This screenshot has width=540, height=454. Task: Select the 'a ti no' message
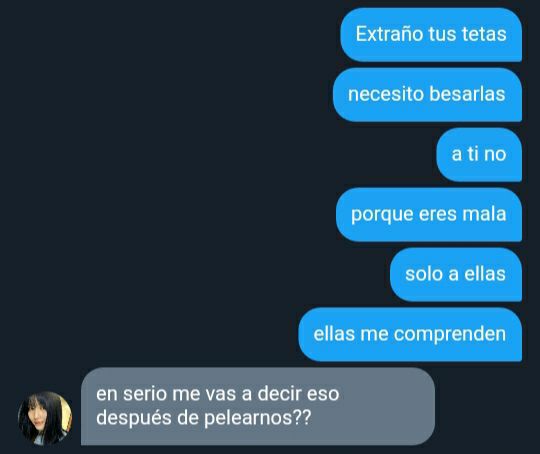pyautogui.click(x=479, y=155)
